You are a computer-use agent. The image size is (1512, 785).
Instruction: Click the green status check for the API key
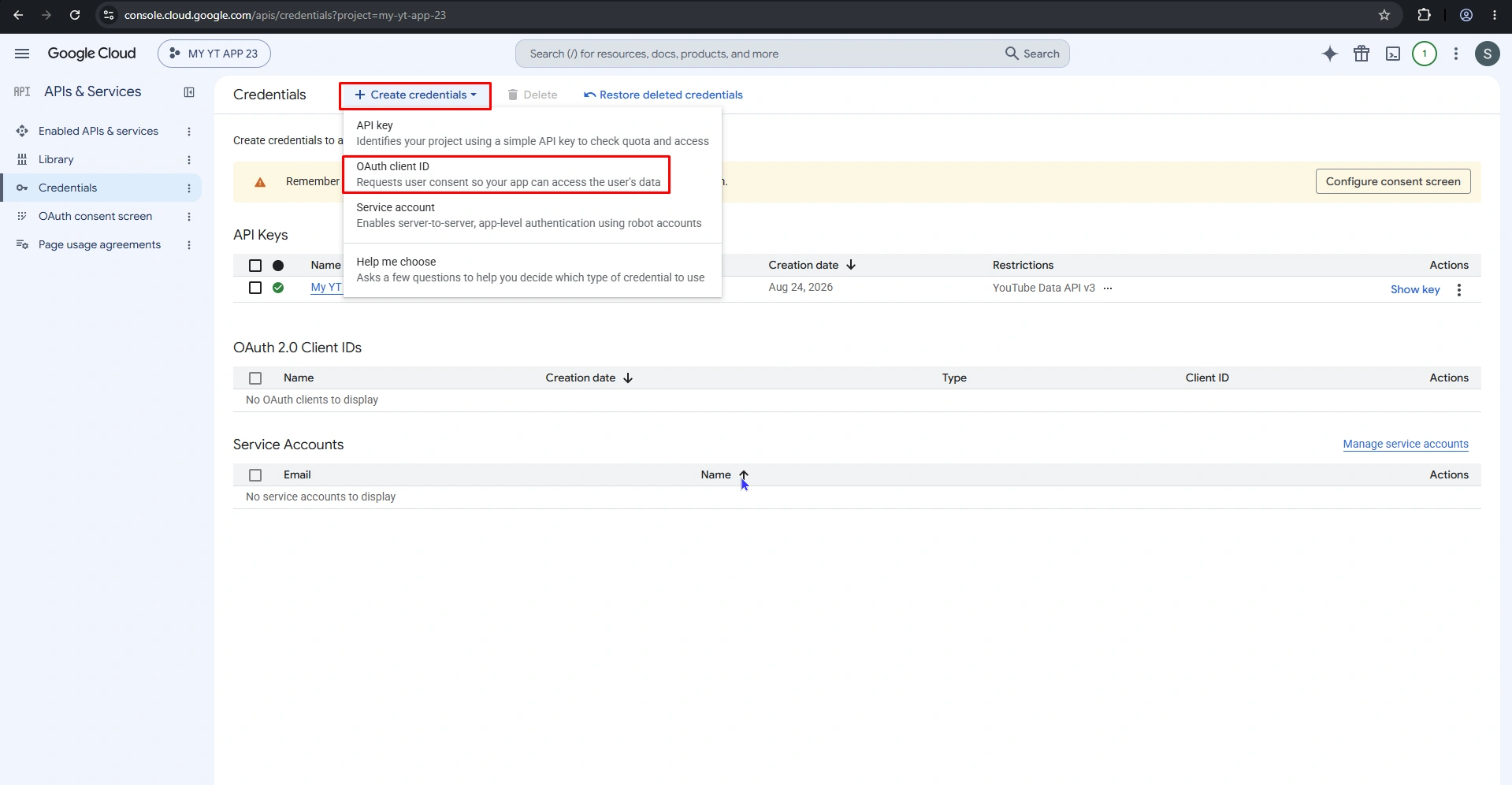(278, 288)
